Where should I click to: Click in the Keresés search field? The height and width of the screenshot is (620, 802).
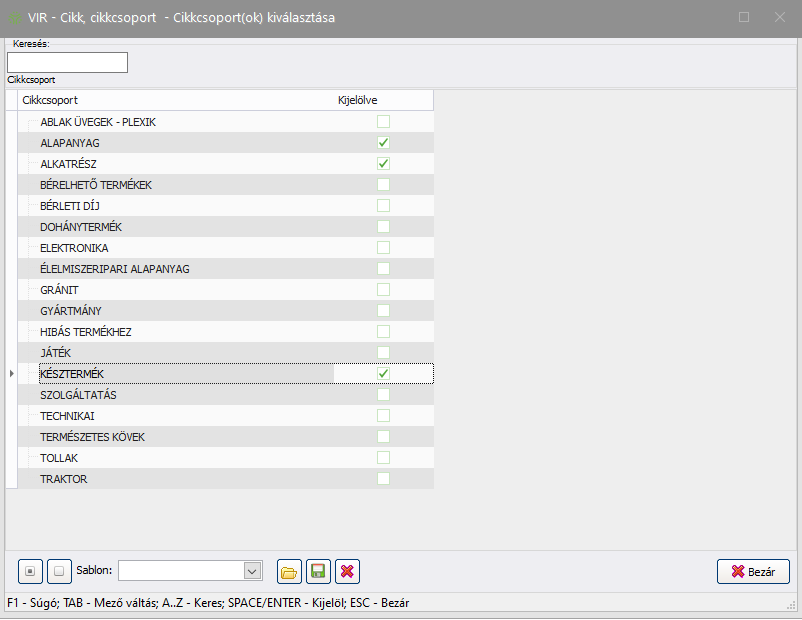coord(68,62)
